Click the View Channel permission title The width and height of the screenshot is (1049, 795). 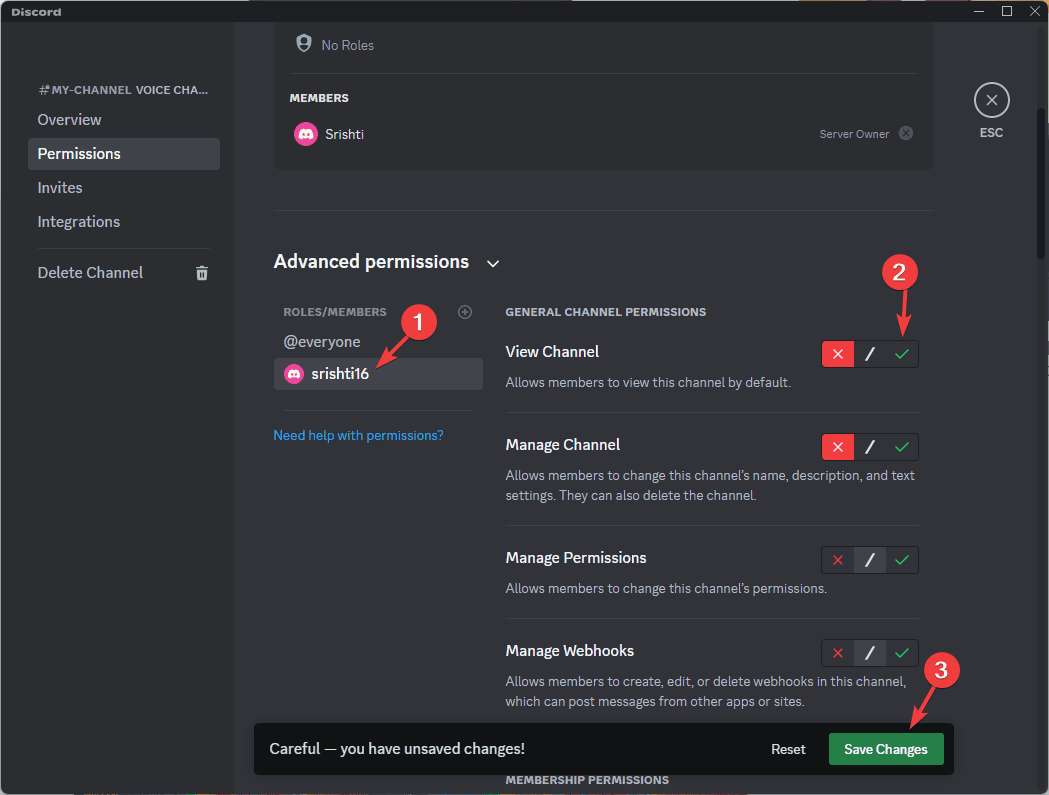coord(552,352)
